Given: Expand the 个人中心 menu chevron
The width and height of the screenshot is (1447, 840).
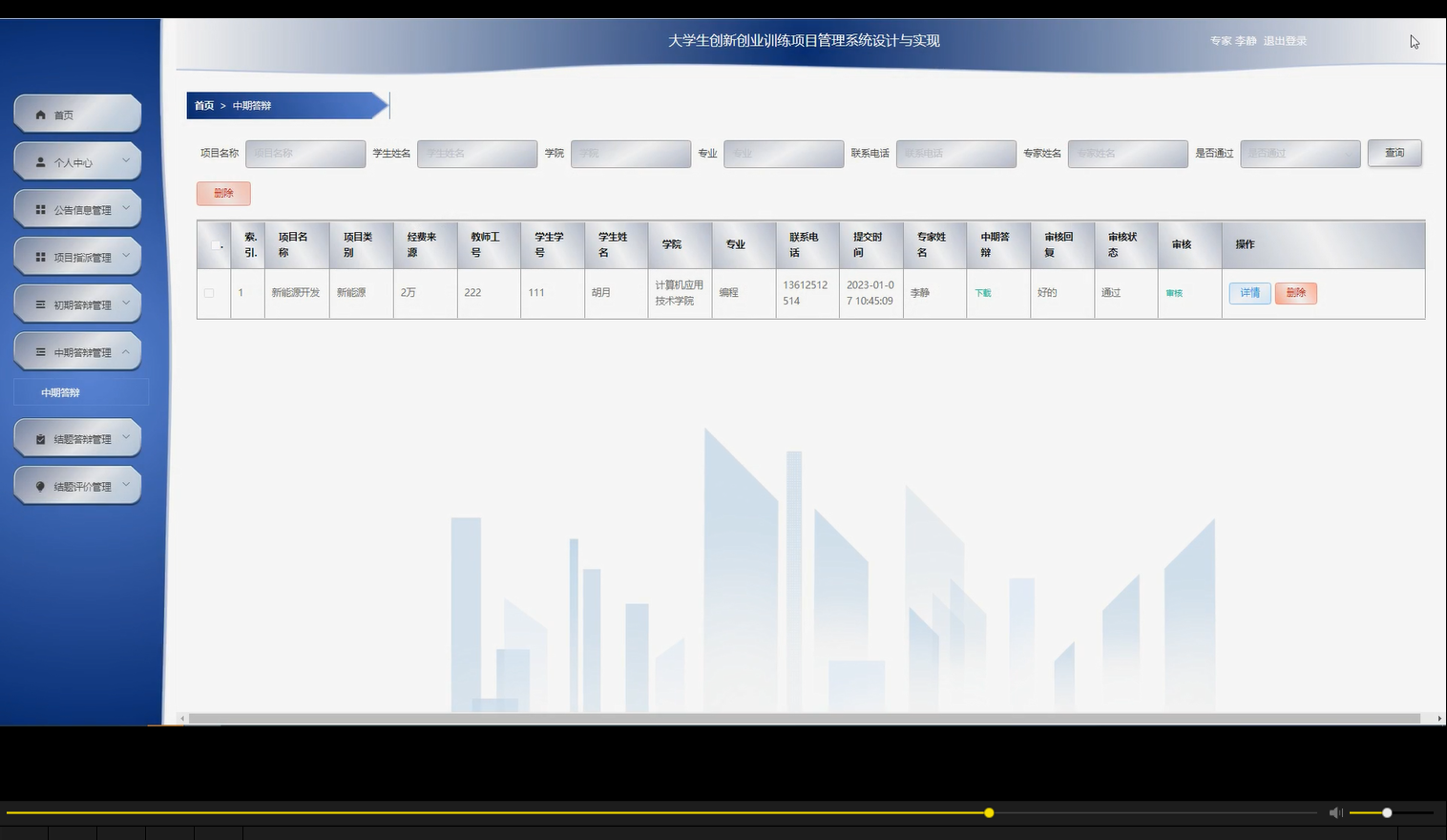Looking at the screenshot, I should pos(126,160).
